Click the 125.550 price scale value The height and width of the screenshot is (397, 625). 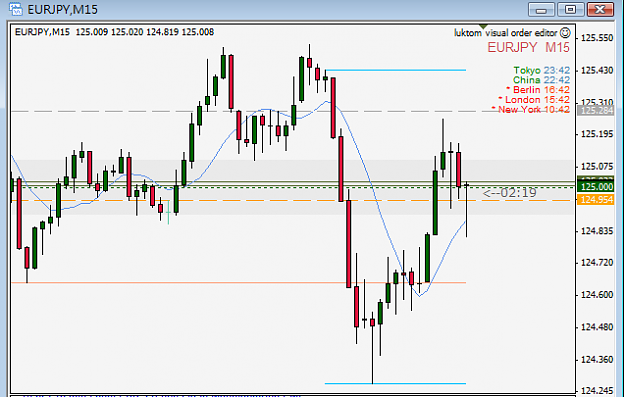pyautogui.click(x=597, y=38)
